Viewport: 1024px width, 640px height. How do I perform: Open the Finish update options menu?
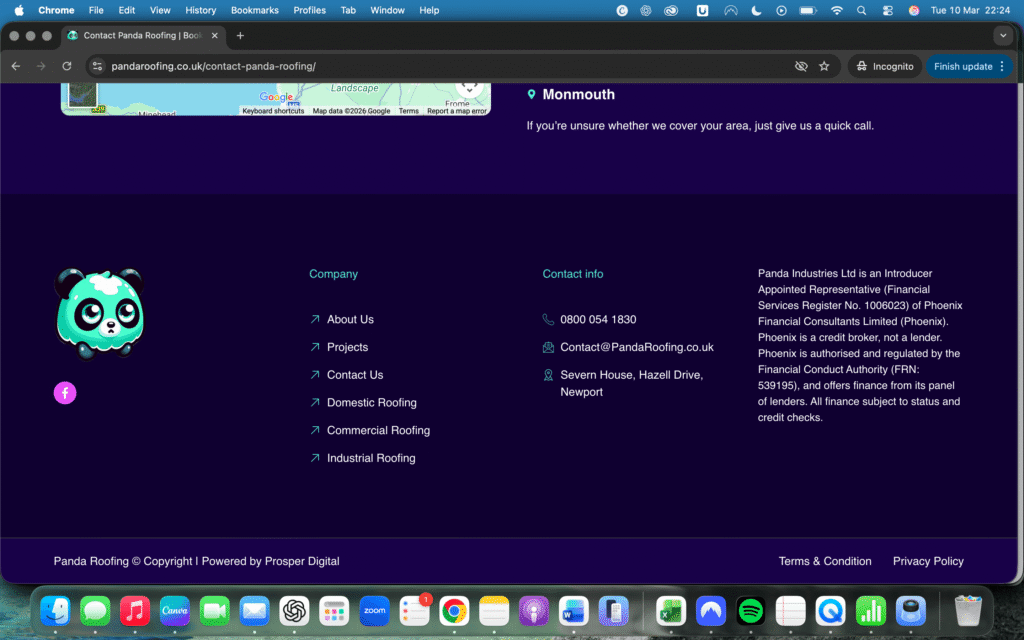(1002, 66)
